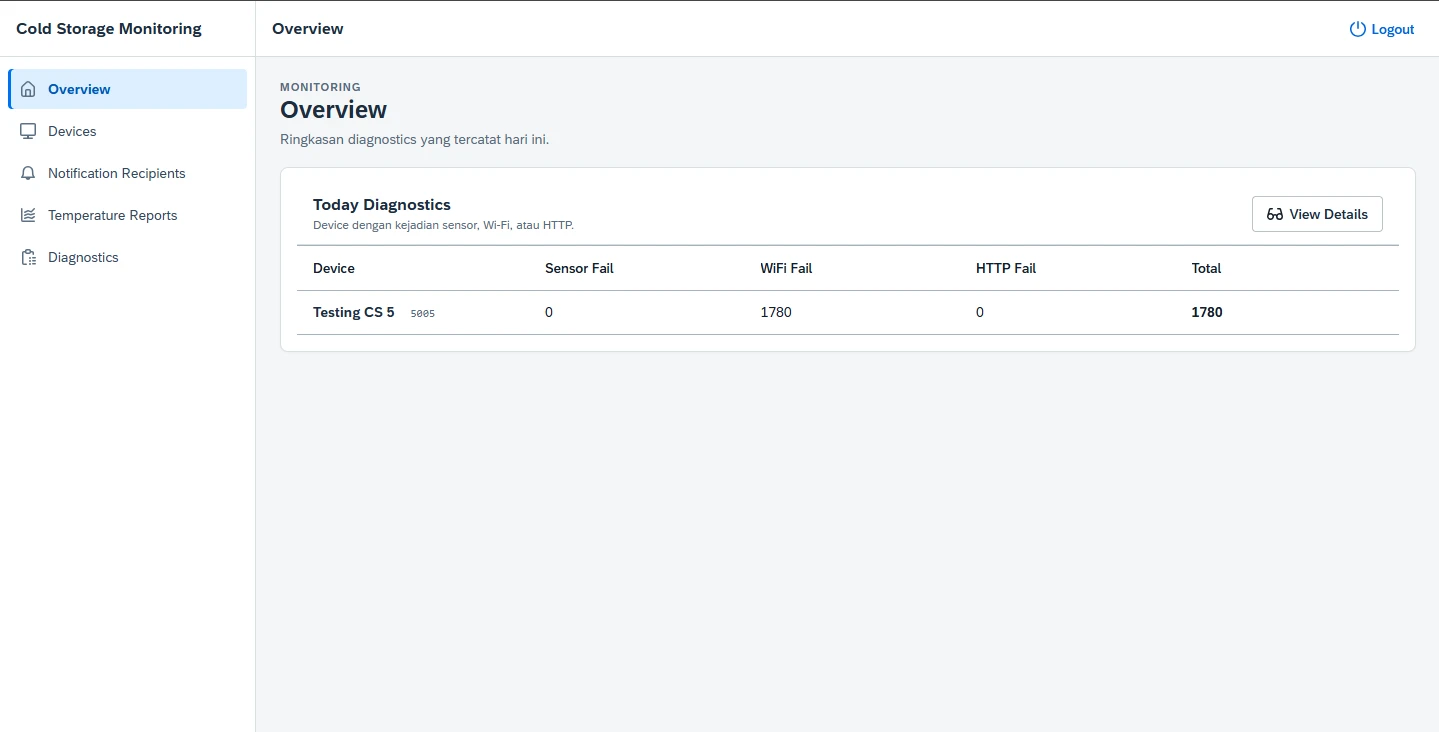Open View Details for Today Diagnostics
Image resolution: width=1439 pixels, height=732 pixels.
tap(1317, 214)
